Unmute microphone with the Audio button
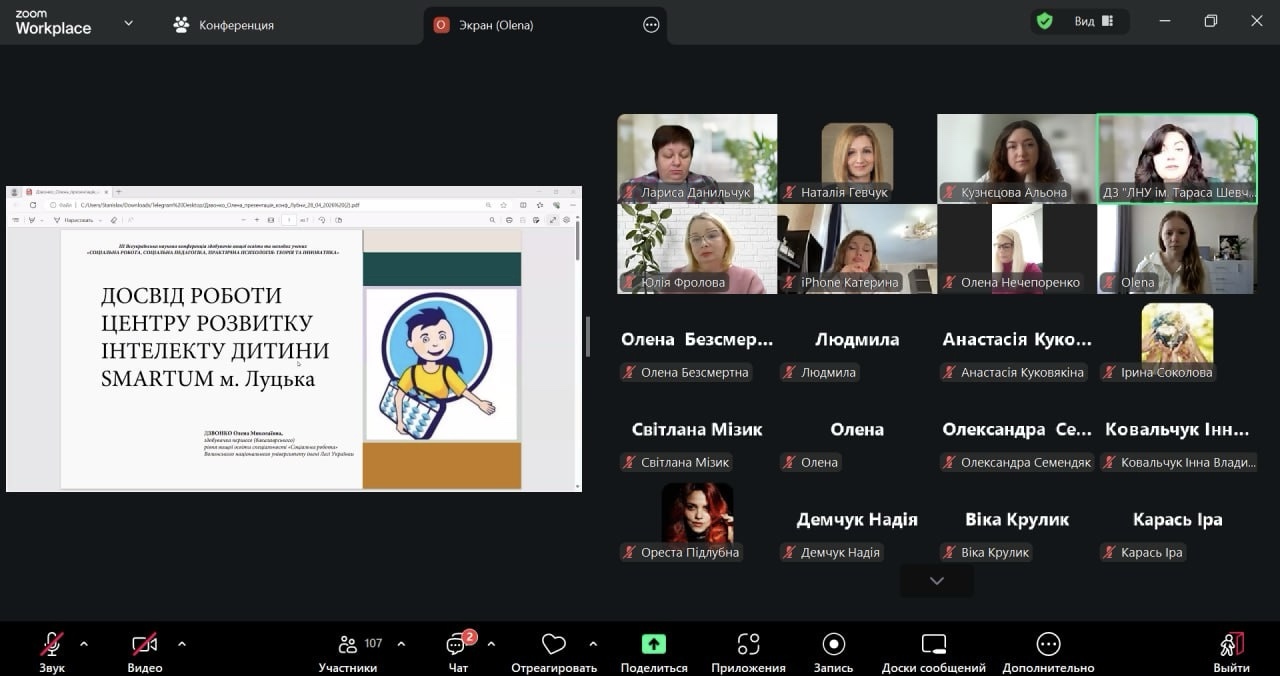Screen dimensions: 1280x676 (52, 644)
